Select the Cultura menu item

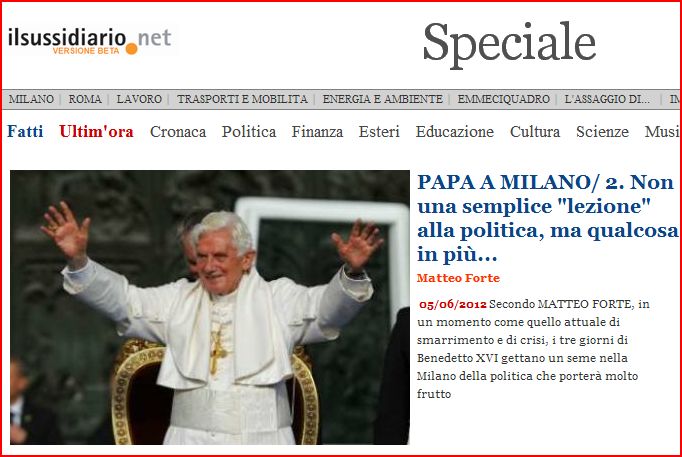pos(535,131)
